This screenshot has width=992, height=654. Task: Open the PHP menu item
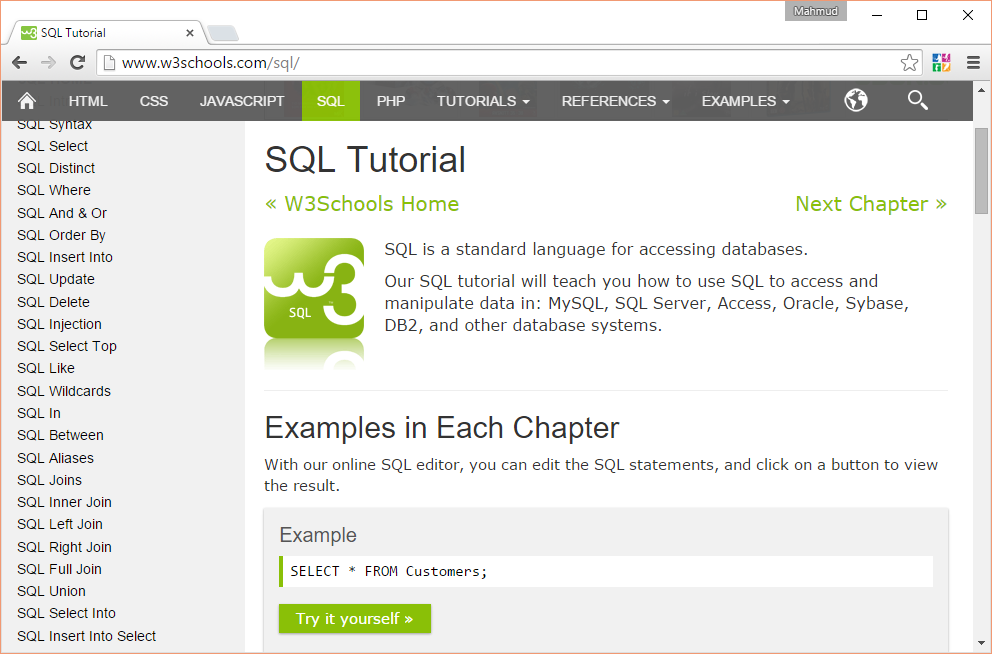click(390, 101)
